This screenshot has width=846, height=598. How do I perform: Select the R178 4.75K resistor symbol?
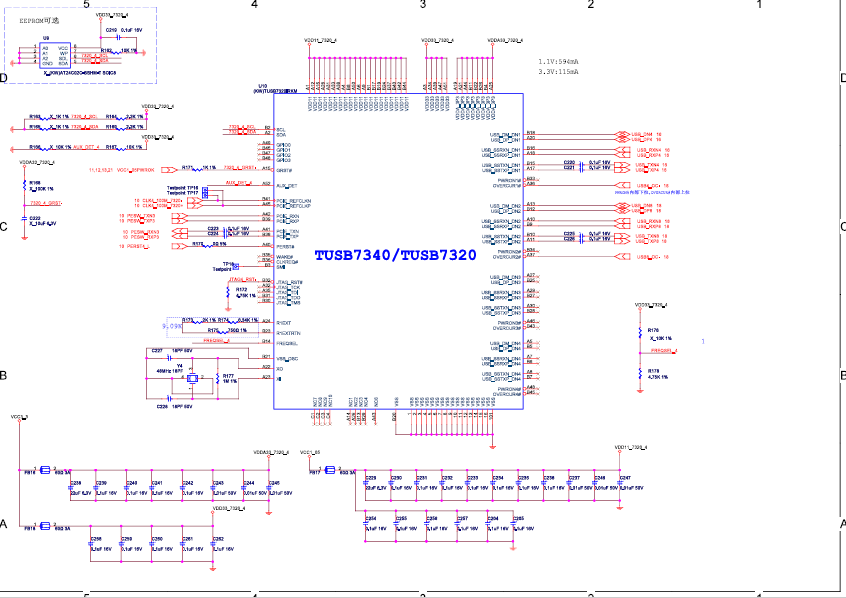640,373
